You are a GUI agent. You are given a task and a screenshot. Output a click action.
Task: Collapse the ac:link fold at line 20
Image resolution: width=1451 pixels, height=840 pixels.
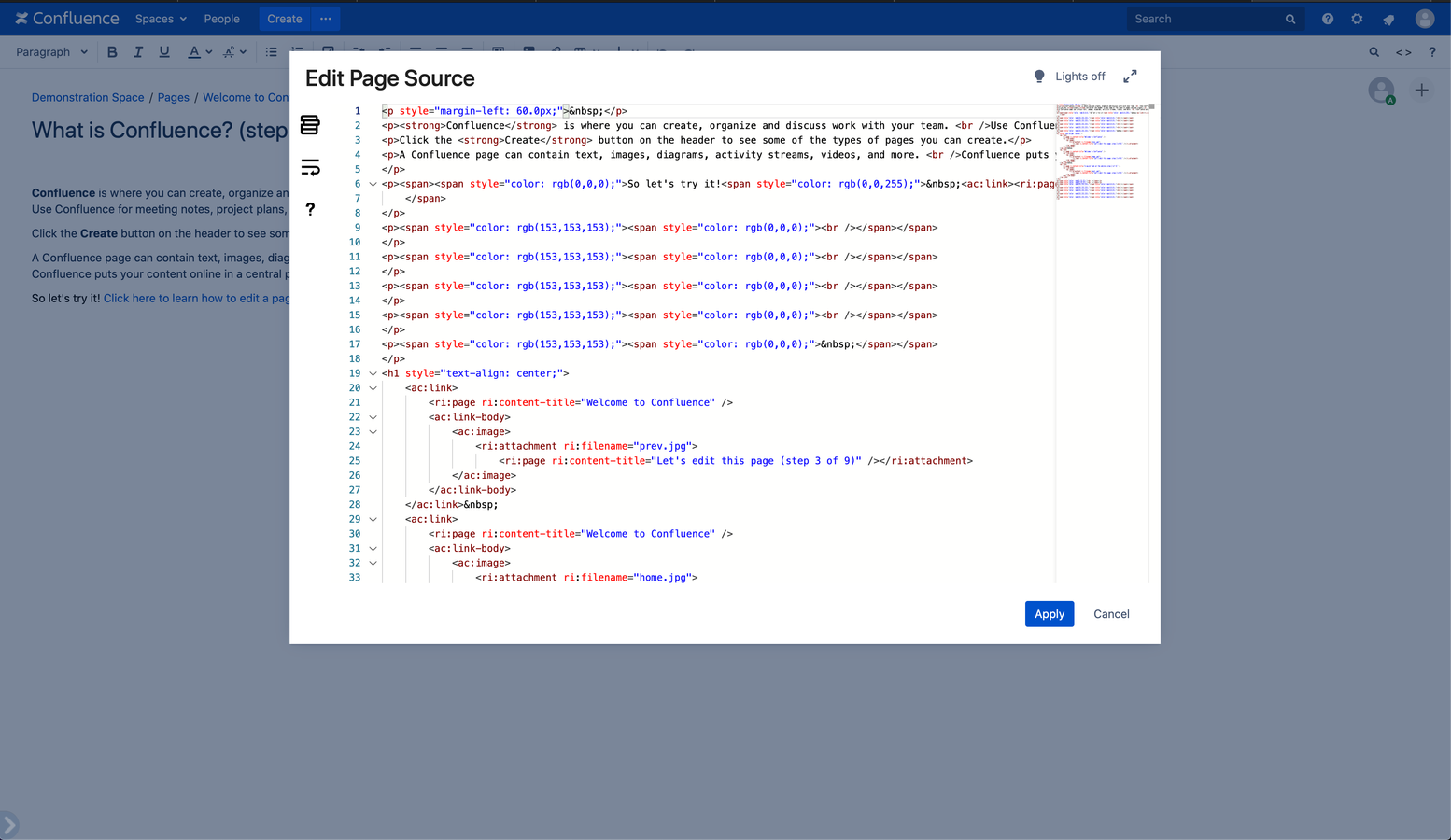click(373, 388)
